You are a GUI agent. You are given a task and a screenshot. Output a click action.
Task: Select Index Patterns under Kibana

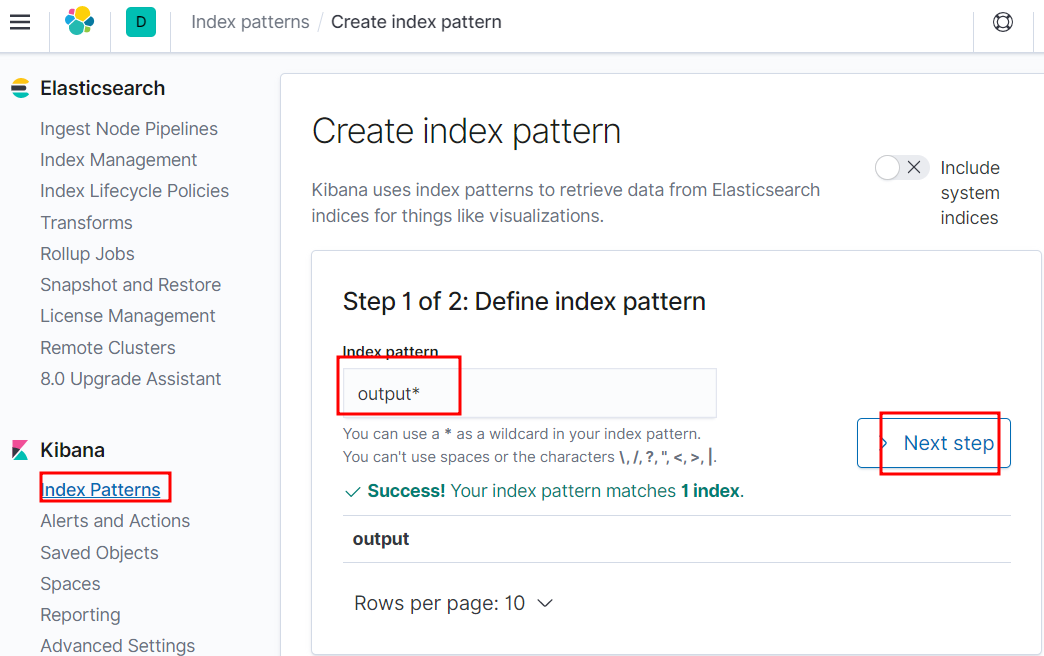click(101, 490)
